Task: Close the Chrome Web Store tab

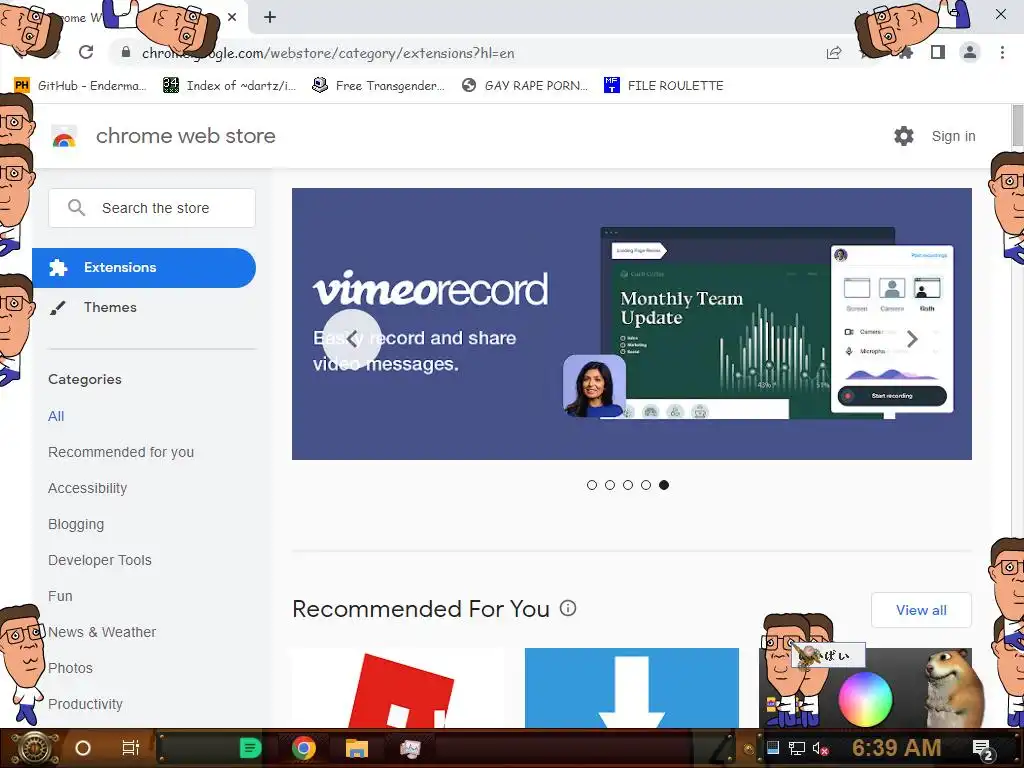Action: [x=232, y=18]
